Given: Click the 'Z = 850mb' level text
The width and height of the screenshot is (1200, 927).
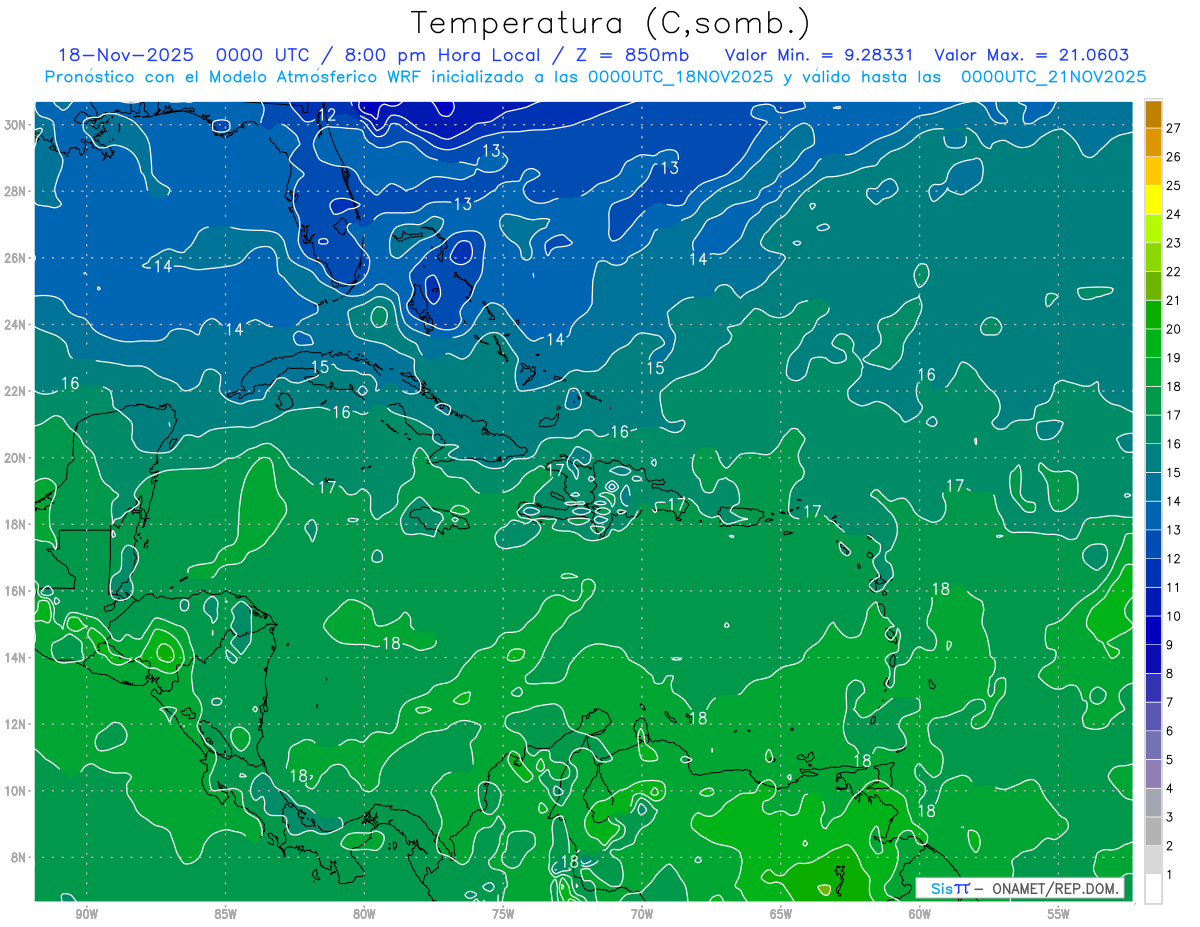Looking at the screenshot, I should point(628,55).
